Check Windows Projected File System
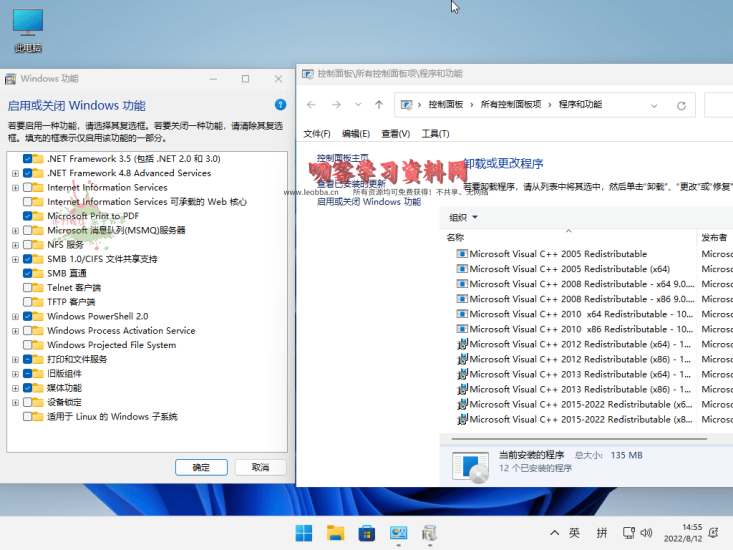This screenshot has height=550, width=733. tap(27, 345)
